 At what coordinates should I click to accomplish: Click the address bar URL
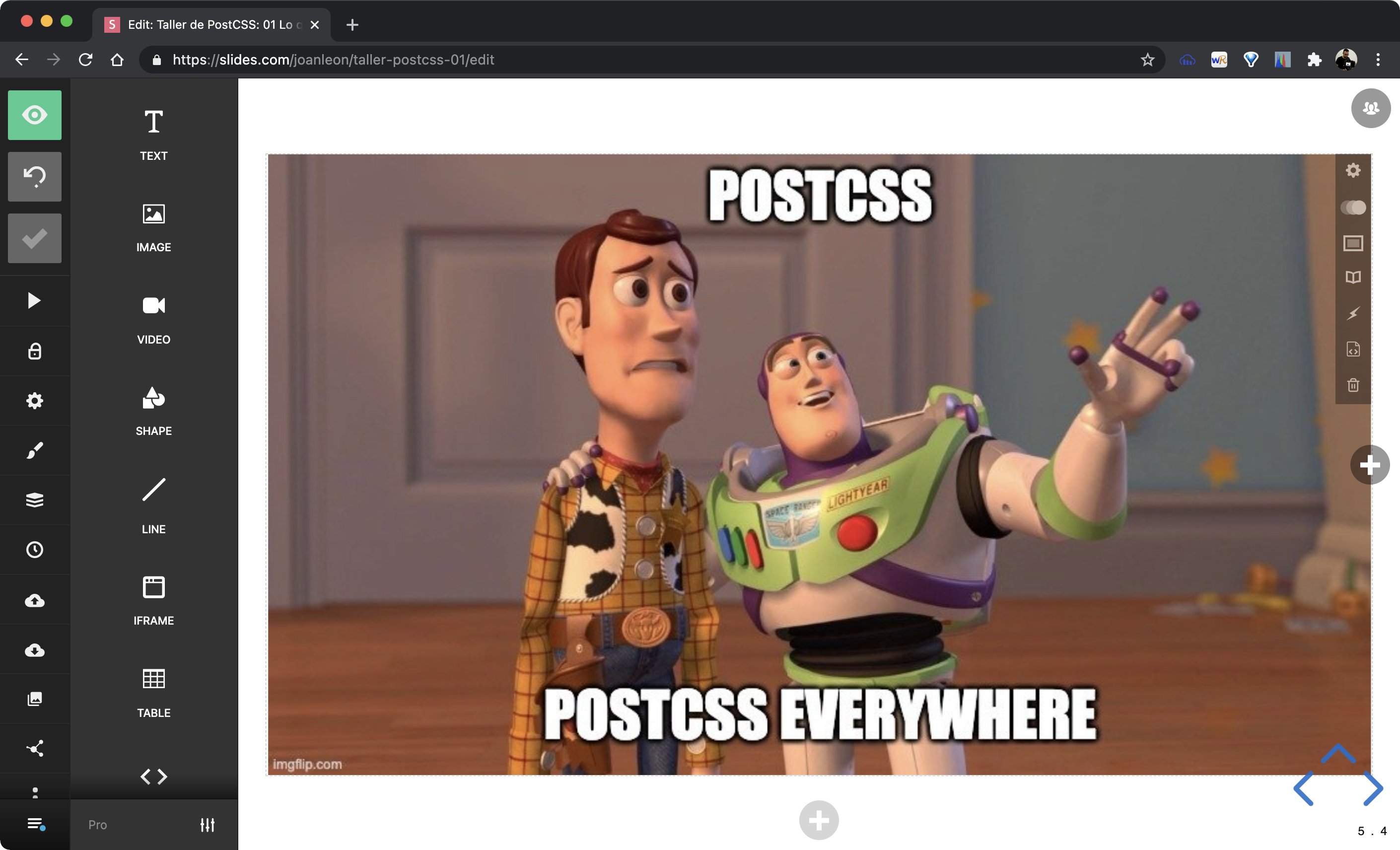(x=333, y=60)
